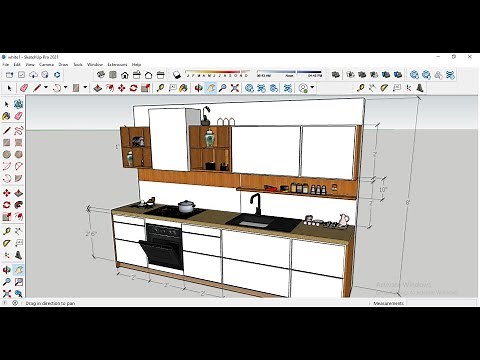Select the 3D Text tool in left palette
Image resolution: width=480 pixels, height=360 pixels.
click(x=19, y=255)
